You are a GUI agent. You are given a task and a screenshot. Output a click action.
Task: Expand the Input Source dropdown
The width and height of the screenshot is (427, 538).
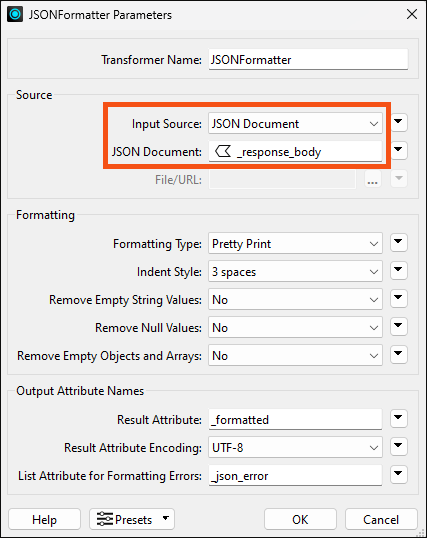coord(295,124)
